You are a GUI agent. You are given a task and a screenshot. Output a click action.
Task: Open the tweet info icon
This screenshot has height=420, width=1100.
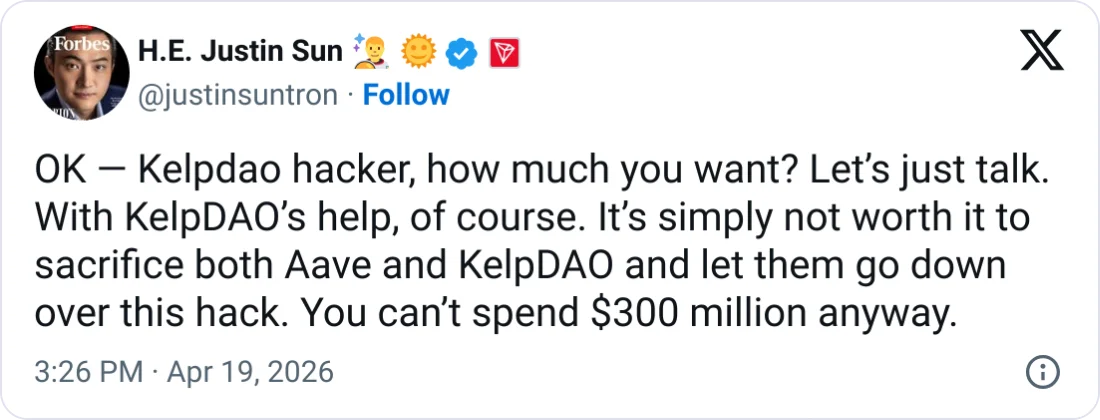click(1042, 374)
